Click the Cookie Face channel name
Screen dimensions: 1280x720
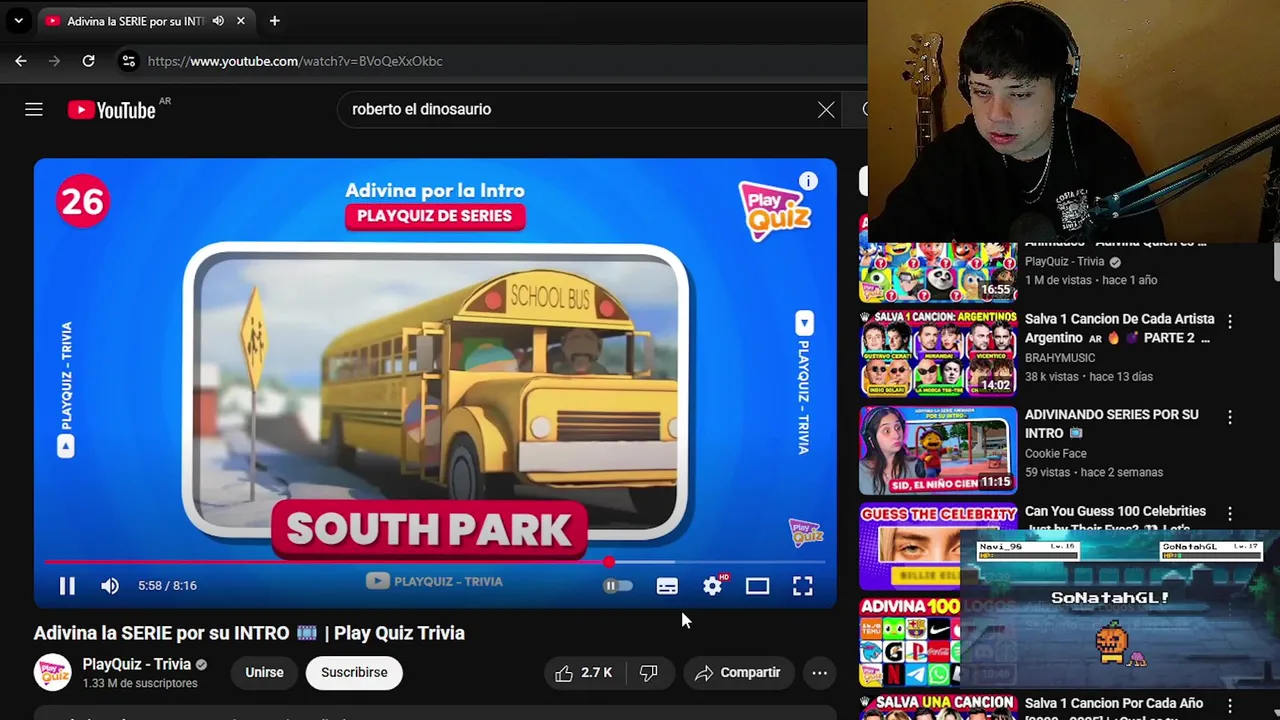(1055, 454)
